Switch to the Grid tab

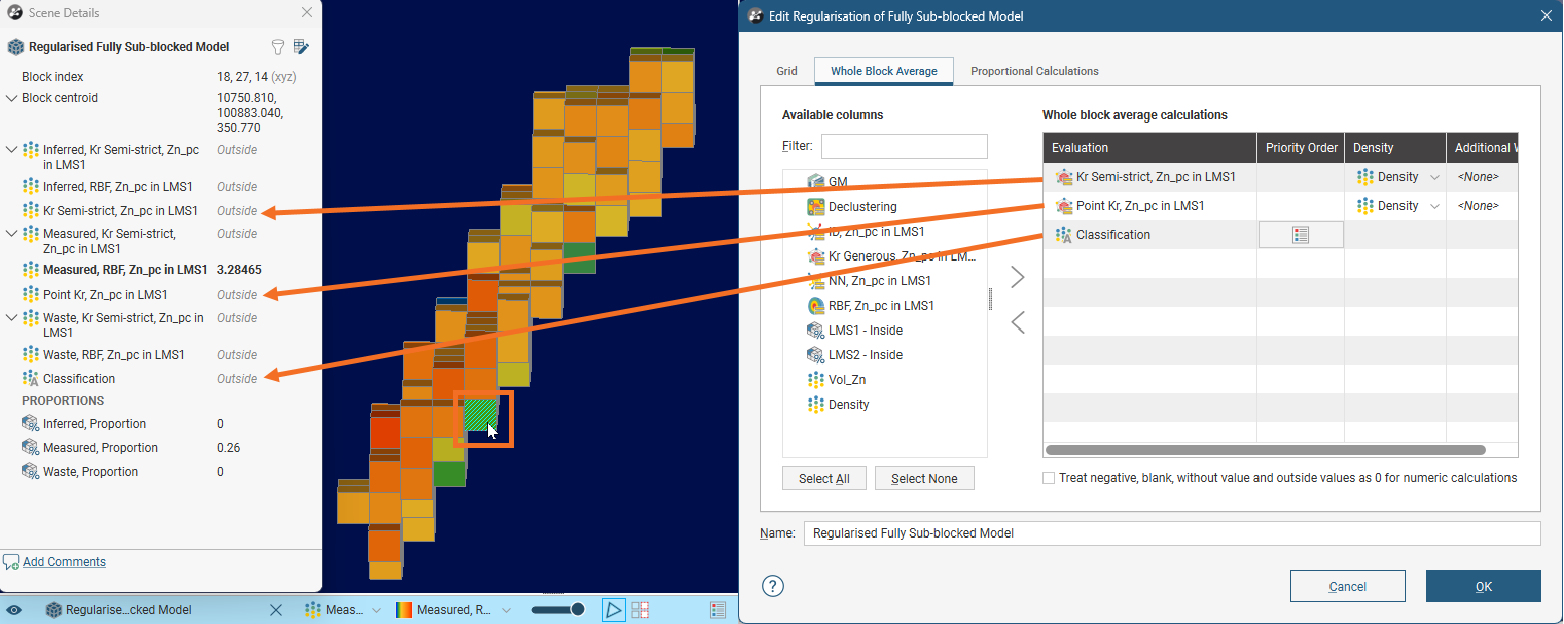click(x=787, y=71)
